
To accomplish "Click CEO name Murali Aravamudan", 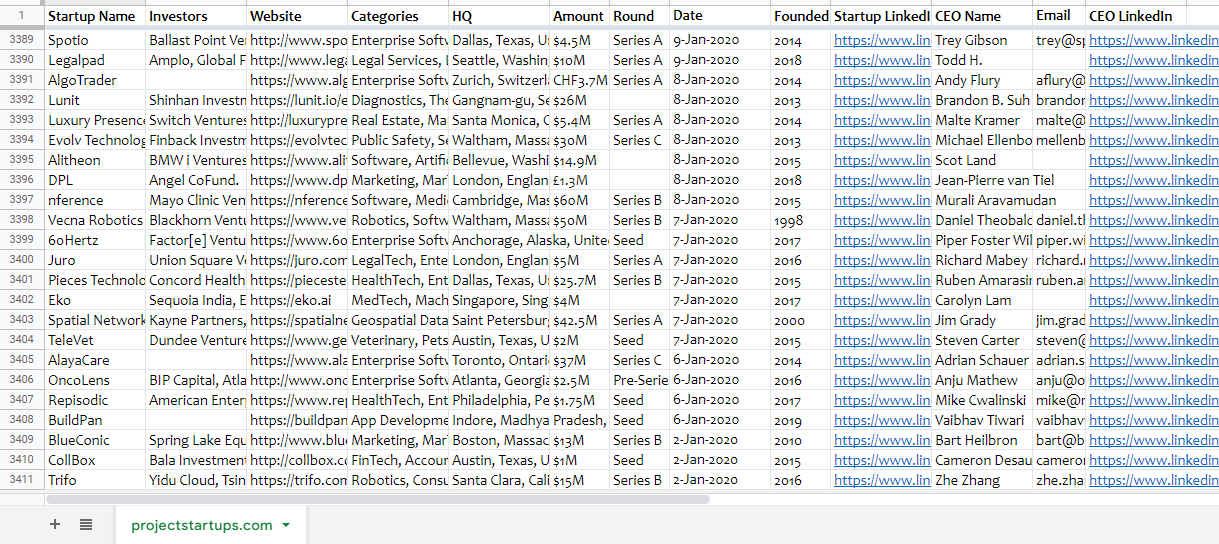I will (982, 200).
